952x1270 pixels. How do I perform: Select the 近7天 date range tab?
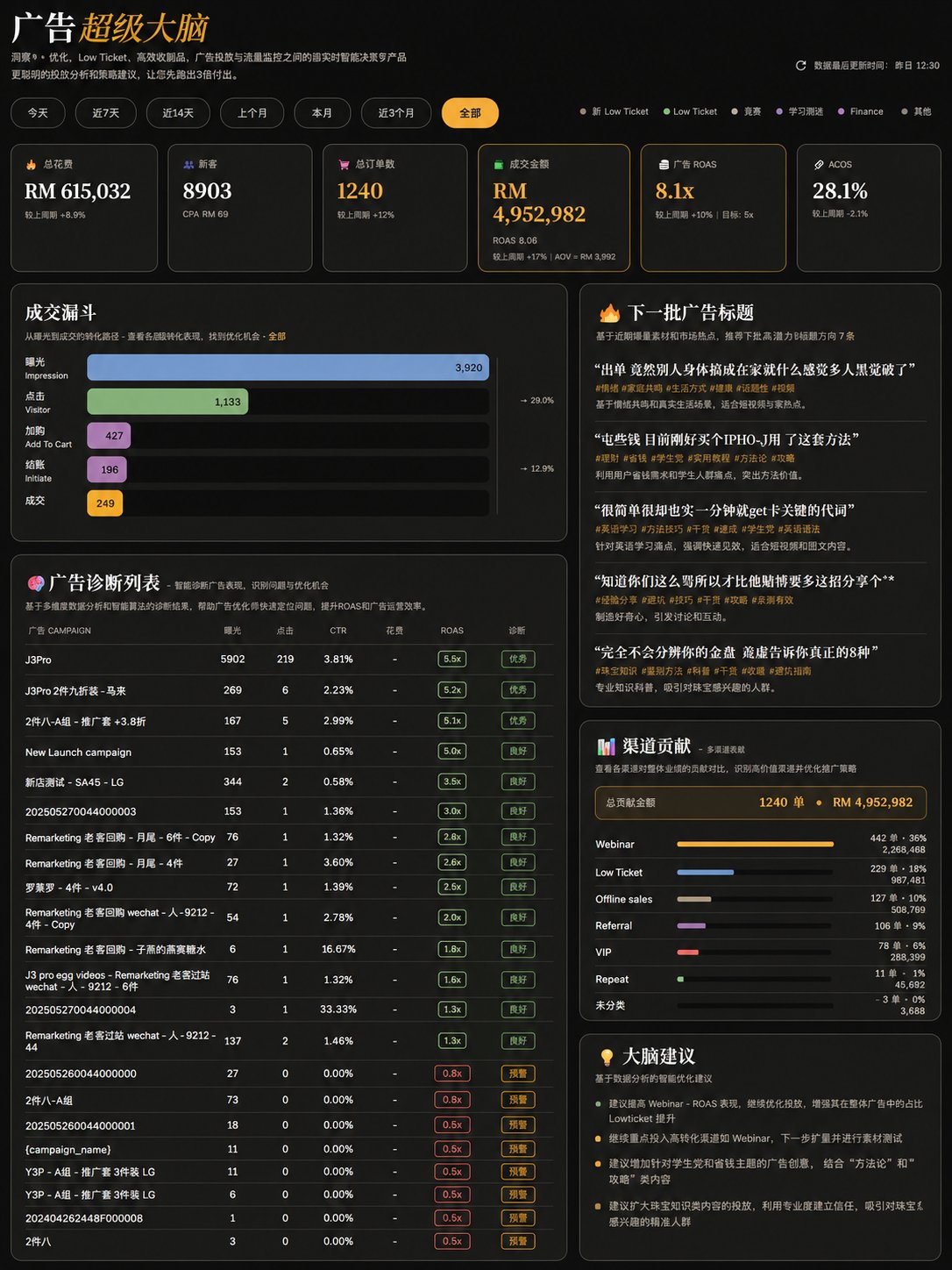tap(105, 113)
